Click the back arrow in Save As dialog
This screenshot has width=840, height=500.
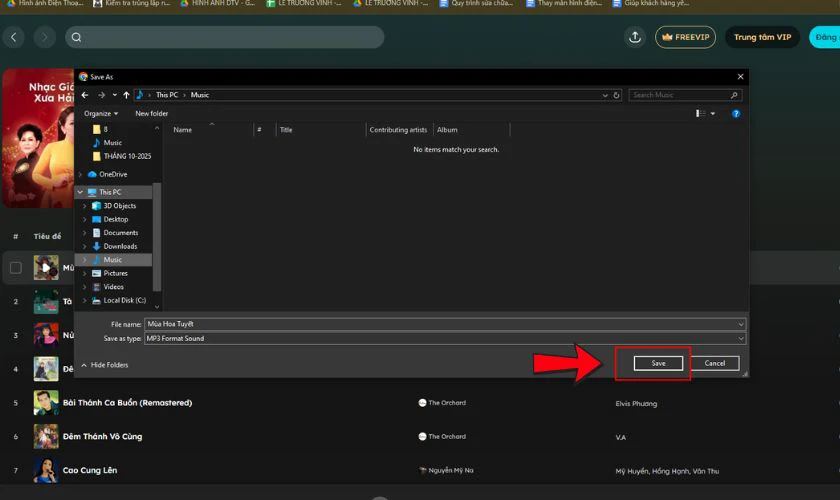coord(85,95)
